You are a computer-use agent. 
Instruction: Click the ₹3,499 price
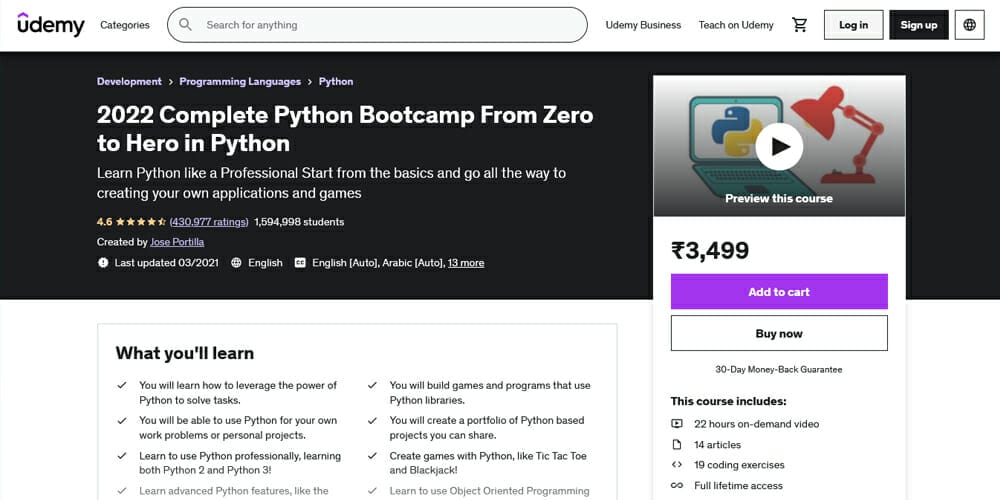(710, 251)
